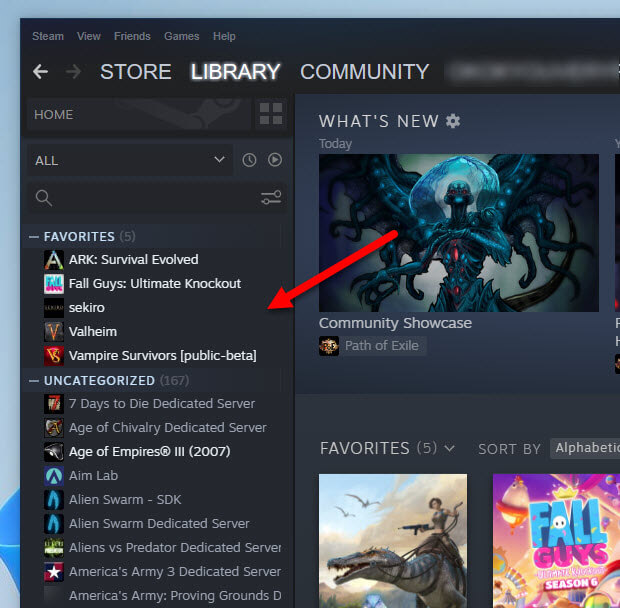Image resolution: width=620 pixels, height=608 pixels.
Task: Open ARK dinosaur cover art
Action: [393, 541]
